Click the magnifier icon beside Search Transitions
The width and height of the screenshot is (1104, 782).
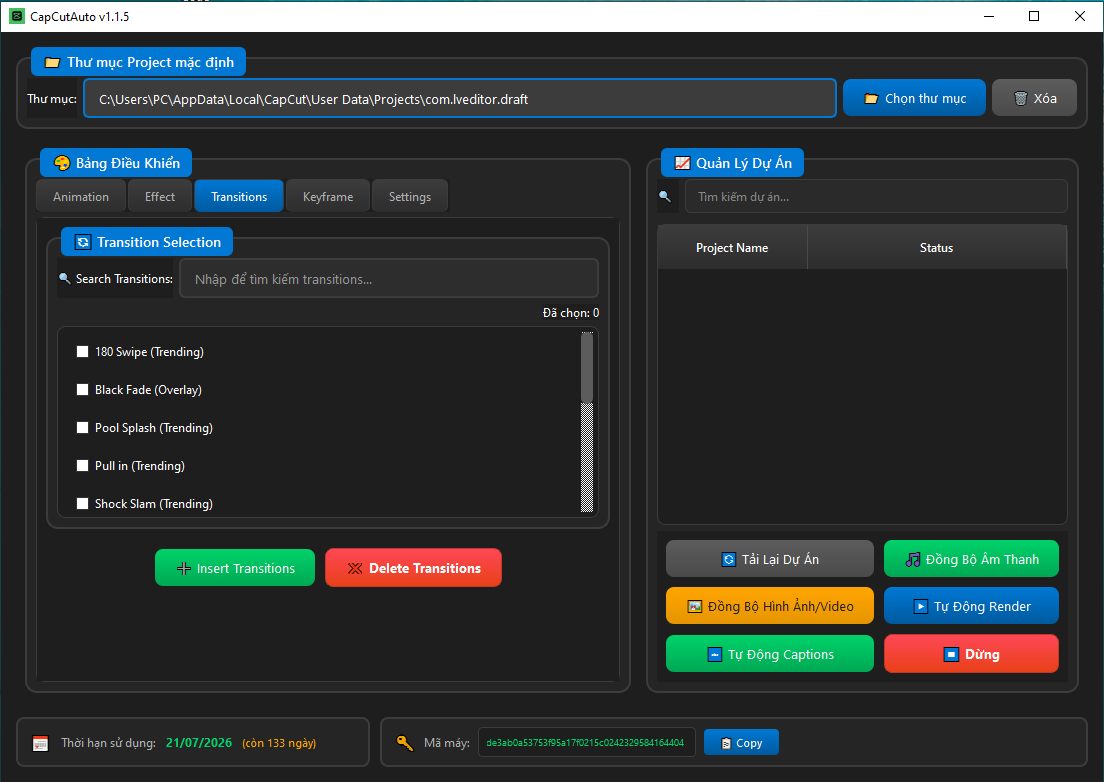pyautogui.click(x=65, y=278)
